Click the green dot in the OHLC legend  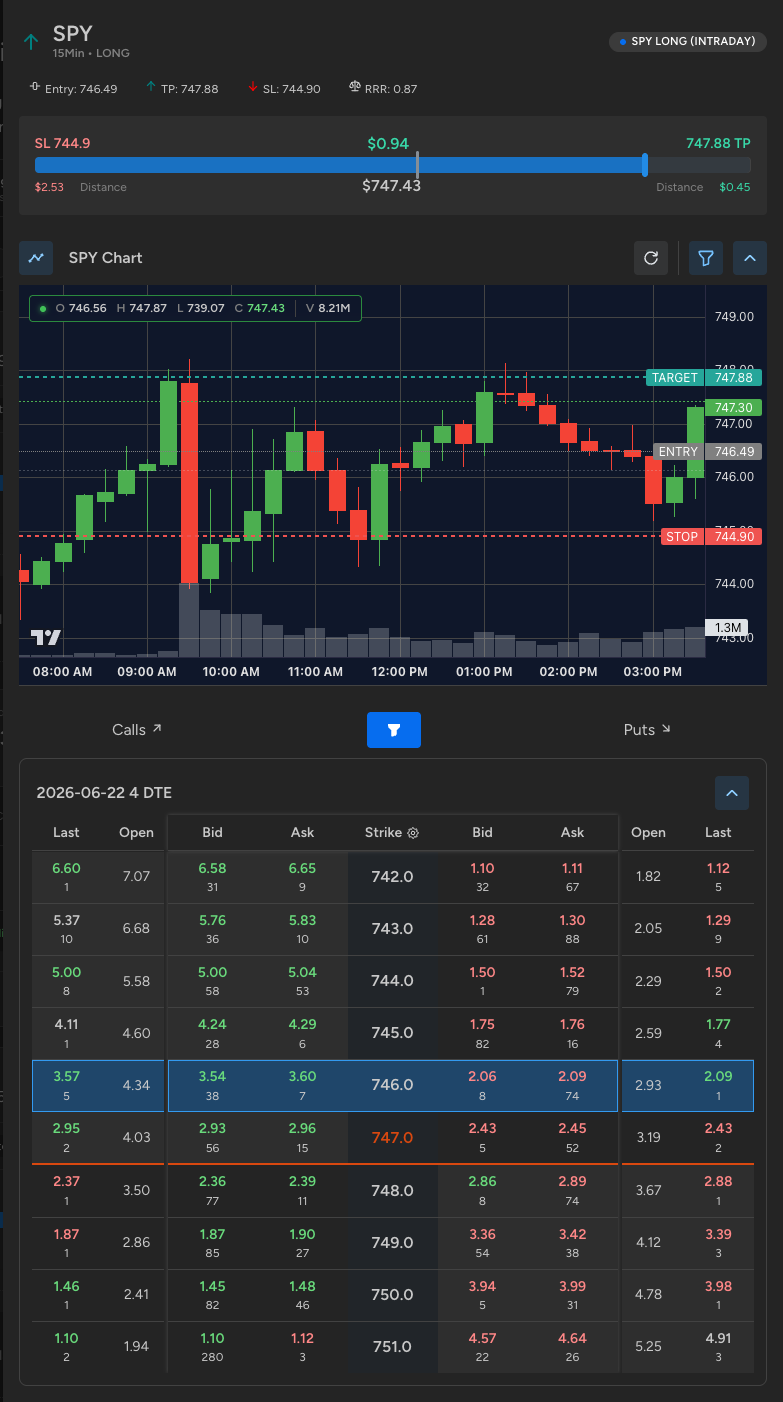[42, 309]
